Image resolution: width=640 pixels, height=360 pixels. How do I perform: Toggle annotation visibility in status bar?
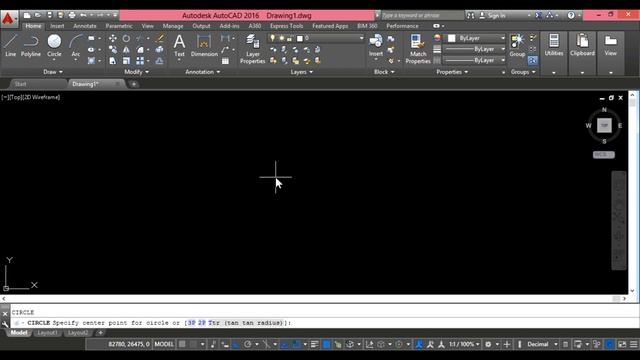click(x=419, y=344)
